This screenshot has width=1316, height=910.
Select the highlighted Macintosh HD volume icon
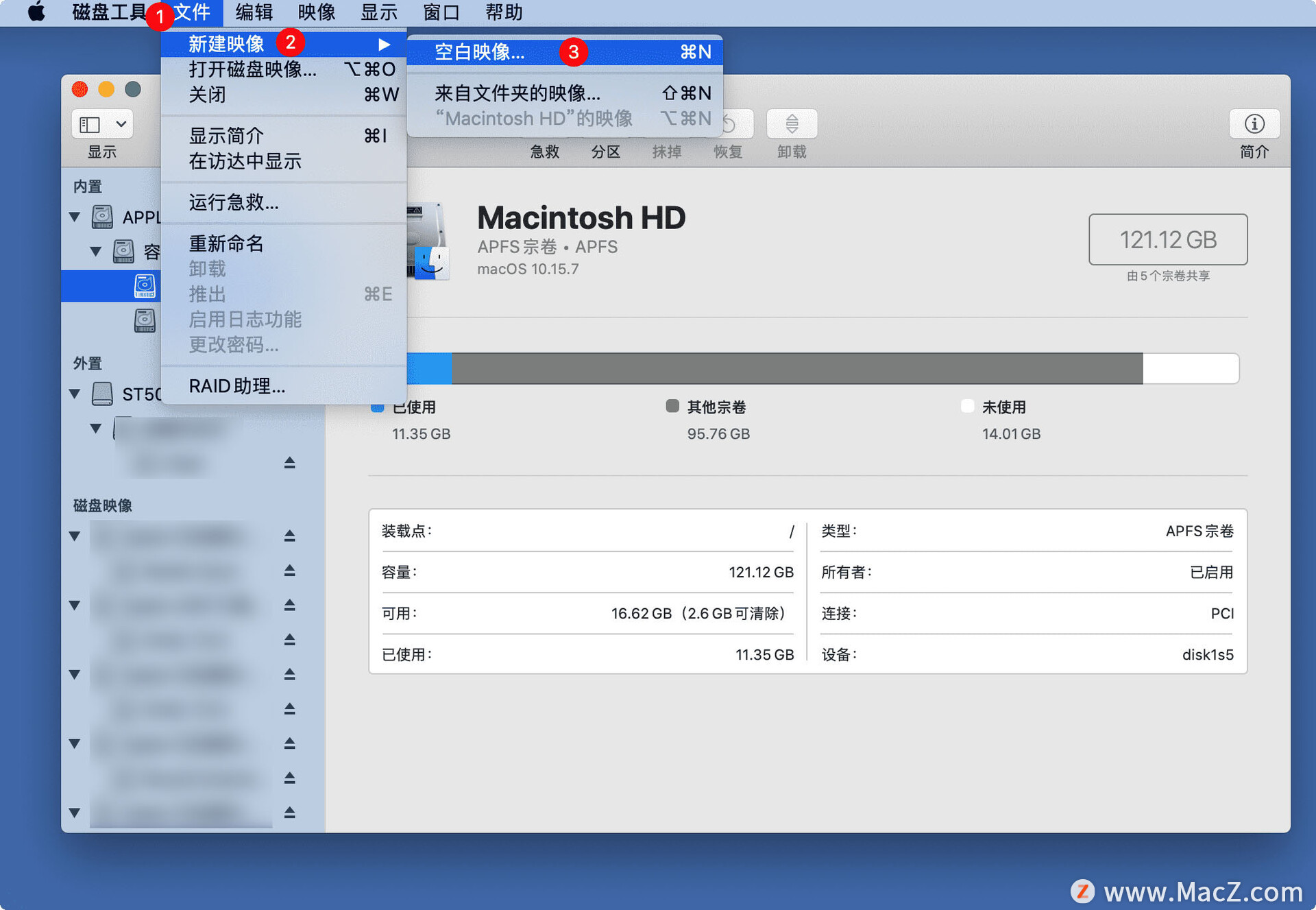pyautogui.click(x=144, y=286)
